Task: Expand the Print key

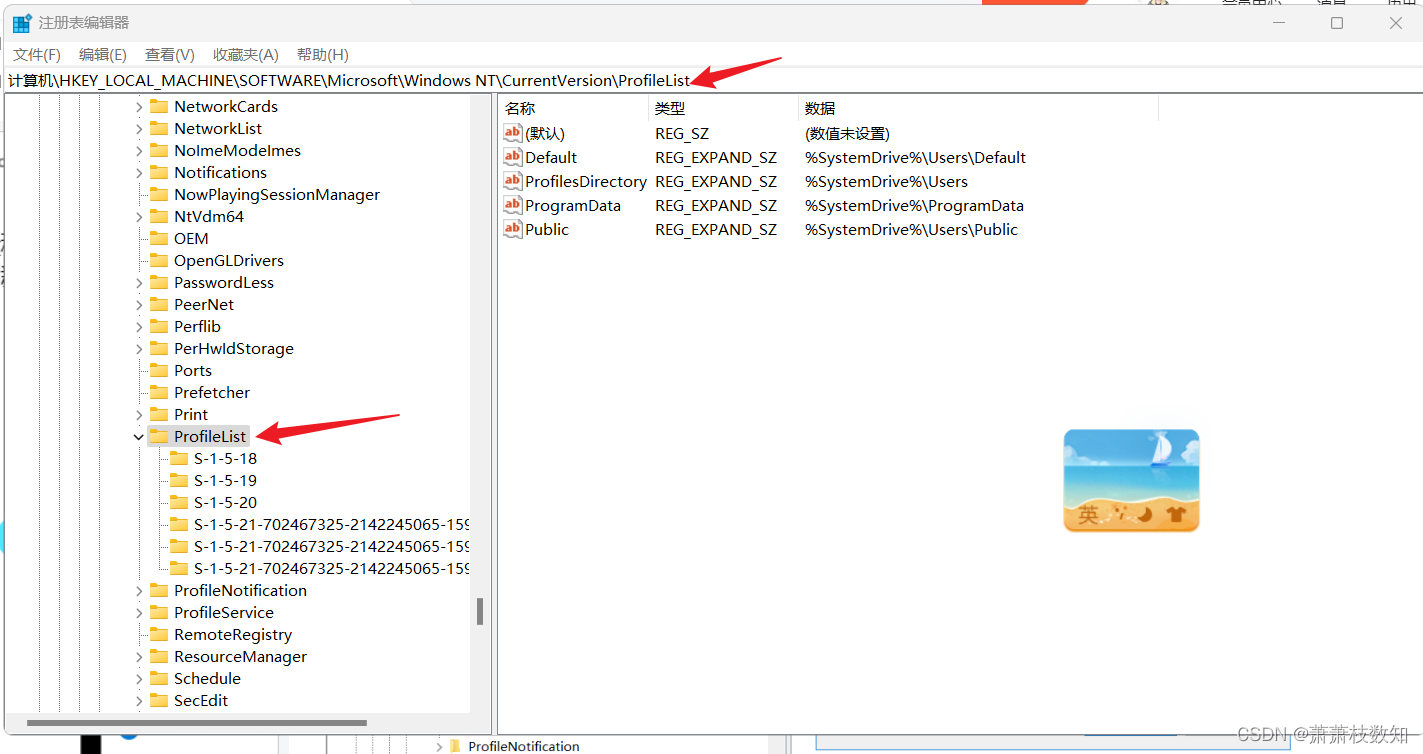Action: point(139,415)
